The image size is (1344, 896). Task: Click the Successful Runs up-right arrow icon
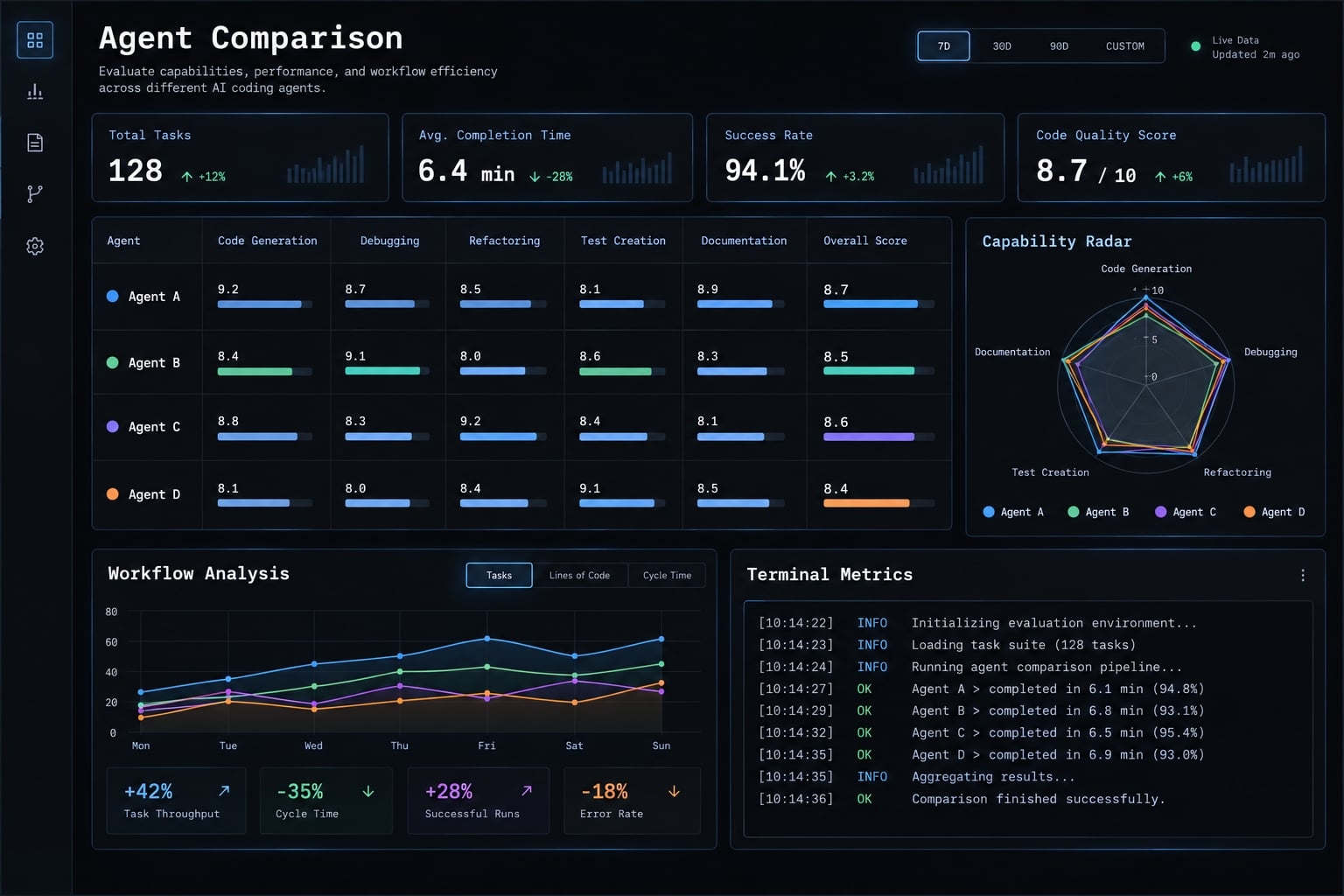pos(527,791)
